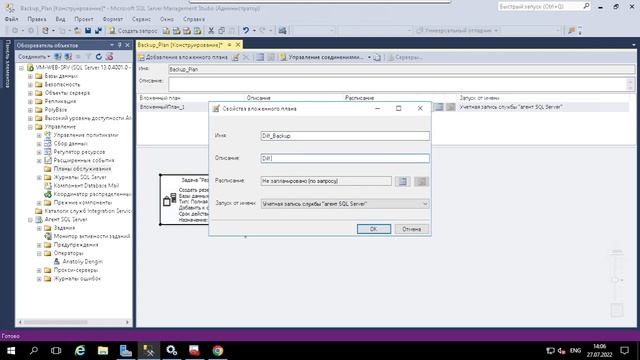The width and height of the screenshot is (640, 360).
Task: Open the Панель элементов side tab
Action: click(x=7, y=64)
